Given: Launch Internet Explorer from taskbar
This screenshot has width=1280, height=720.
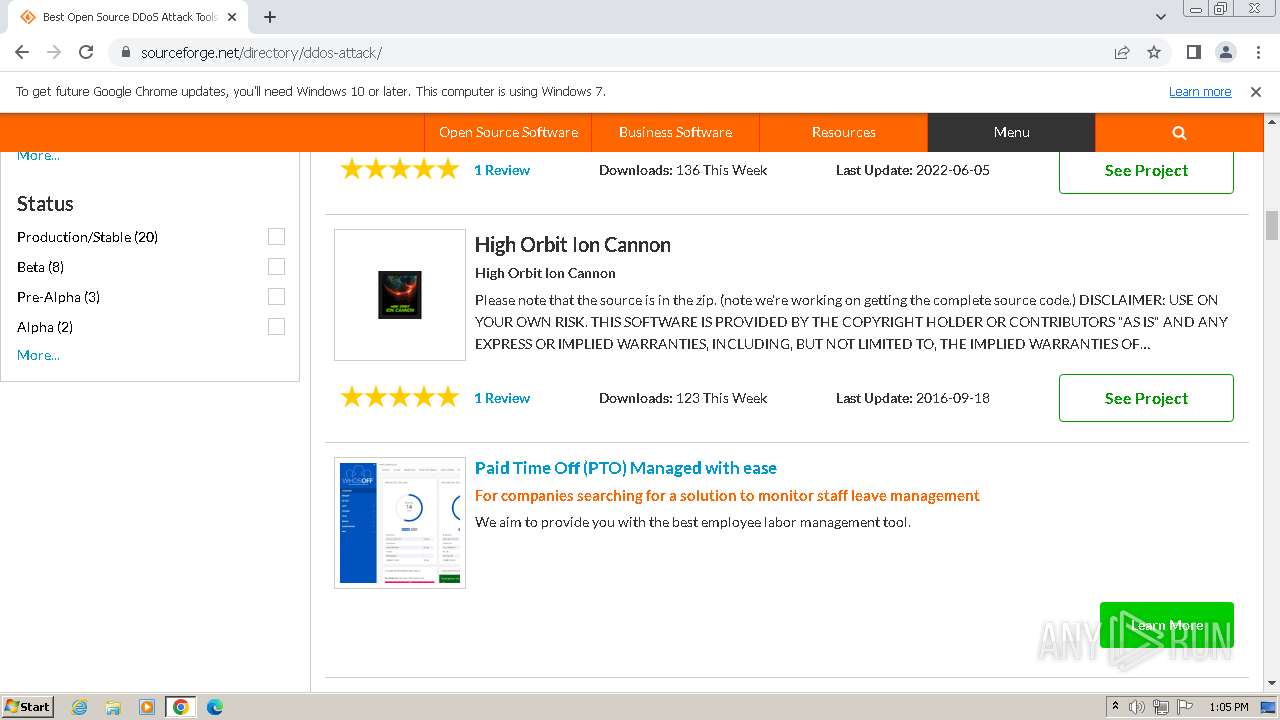Looking at the screenshot, I should click(79, 707).
